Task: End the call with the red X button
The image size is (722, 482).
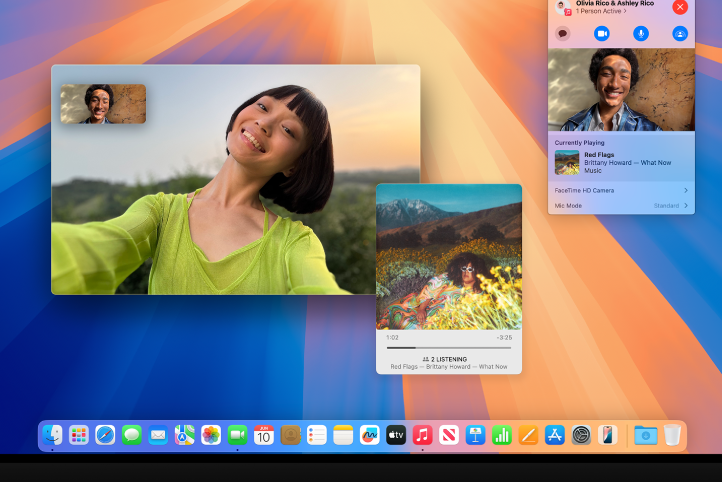Action: [680, 7]
